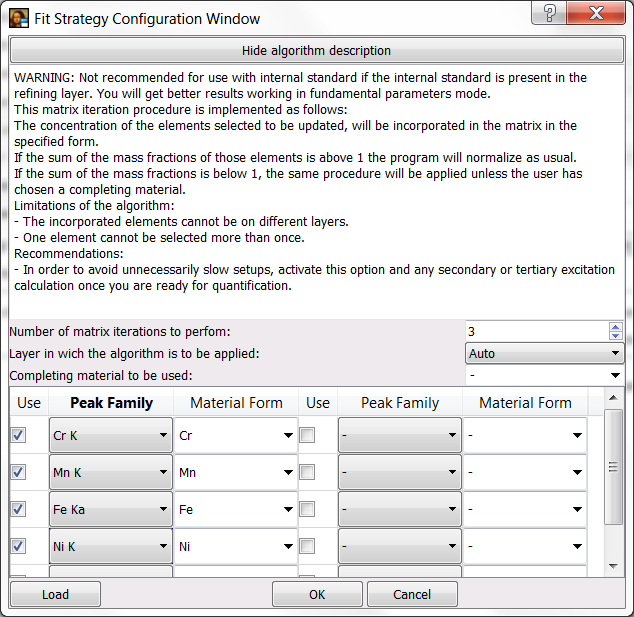The image size is (634, 617).
Task: Click the Peak Family column header
Action: tap(110, 403)
